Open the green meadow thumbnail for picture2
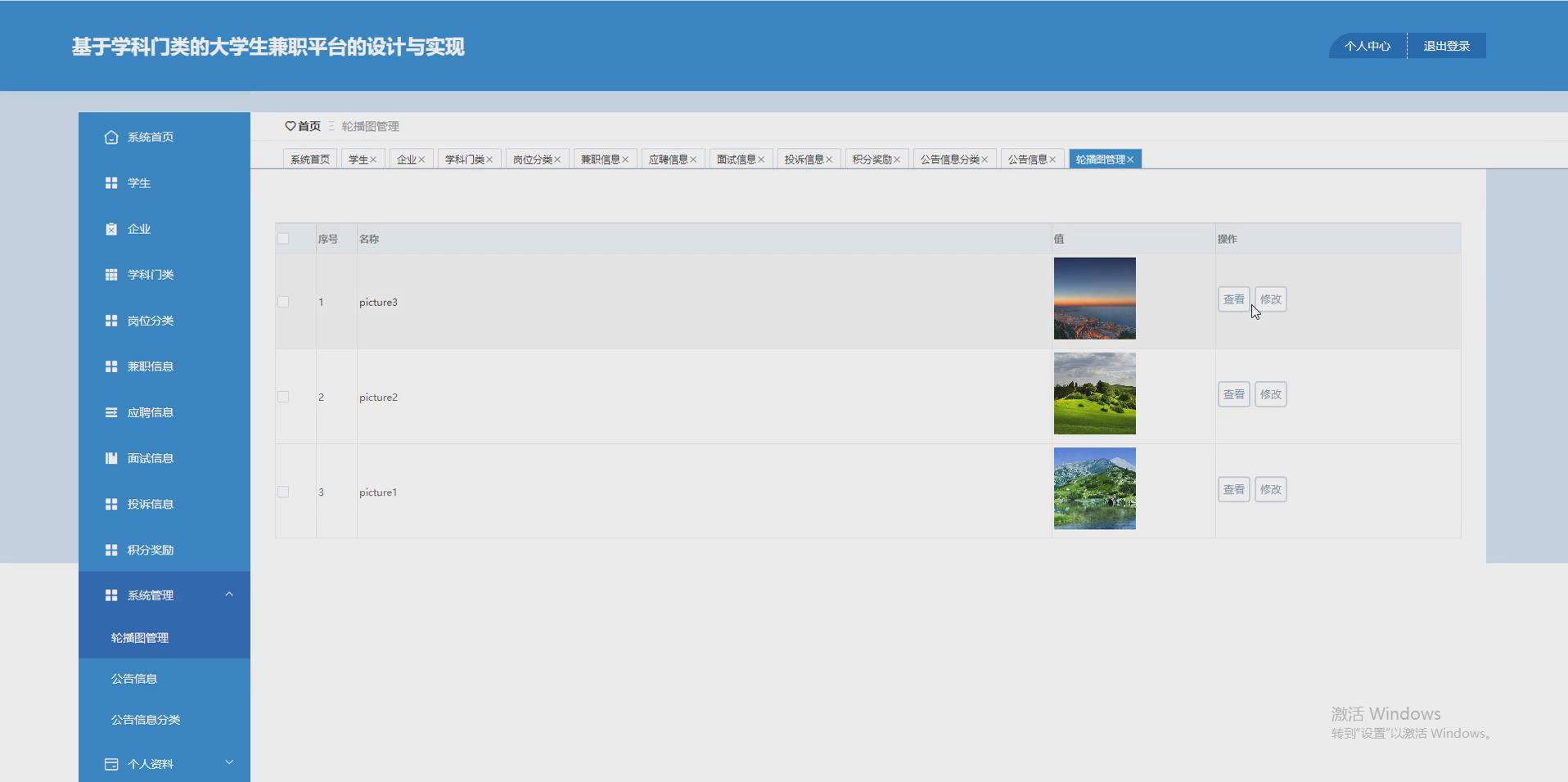The height and width of the screenshot is (782, 1568). pos(1095,393)
